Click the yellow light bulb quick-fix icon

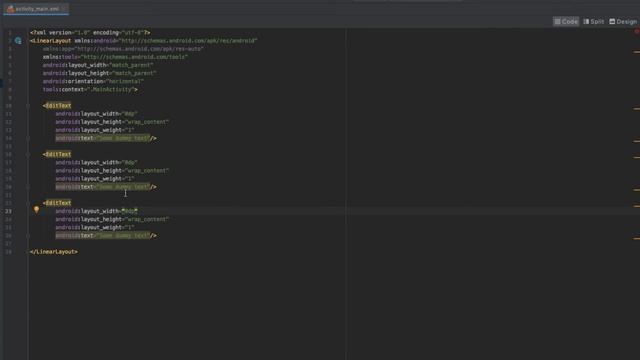(36, 209)
